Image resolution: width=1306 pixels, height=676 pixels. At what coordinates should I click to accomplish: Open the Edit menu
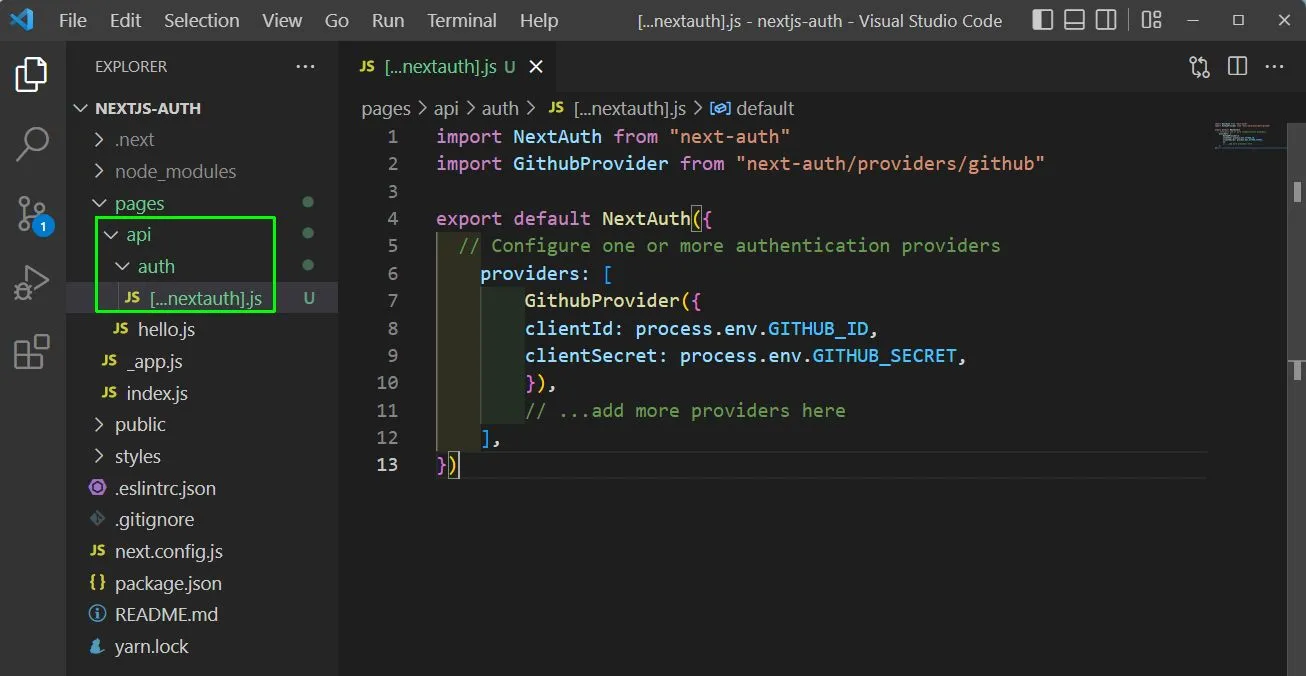click(125, 20)
